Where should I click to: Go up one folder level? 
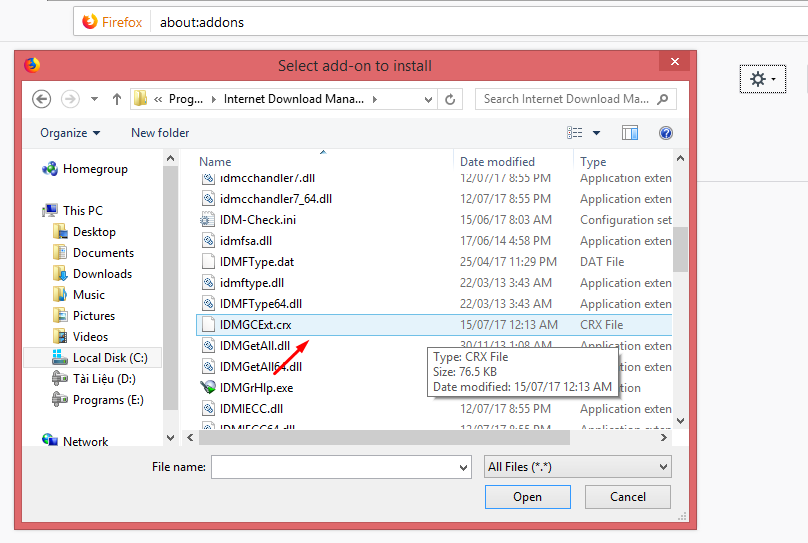117,99
